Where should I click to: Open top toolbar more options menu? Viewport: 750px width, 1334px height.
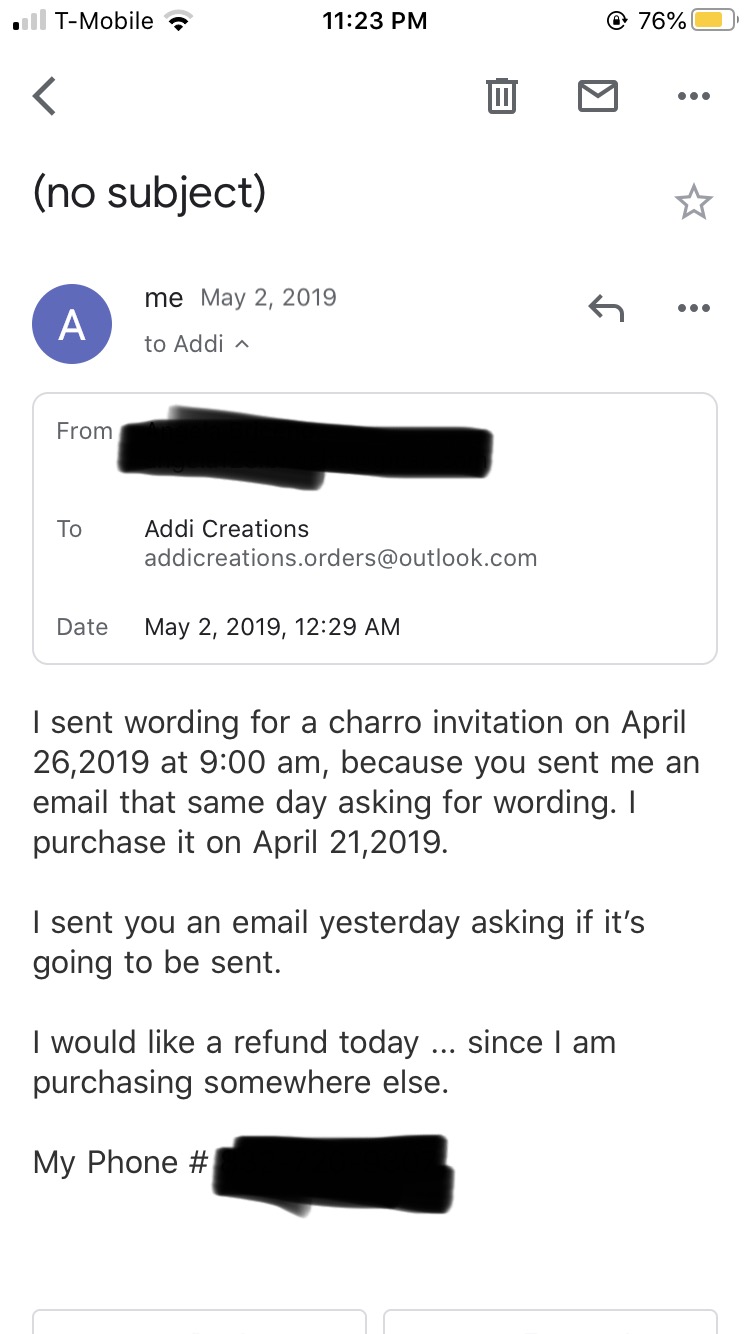[x=693, y=96]
